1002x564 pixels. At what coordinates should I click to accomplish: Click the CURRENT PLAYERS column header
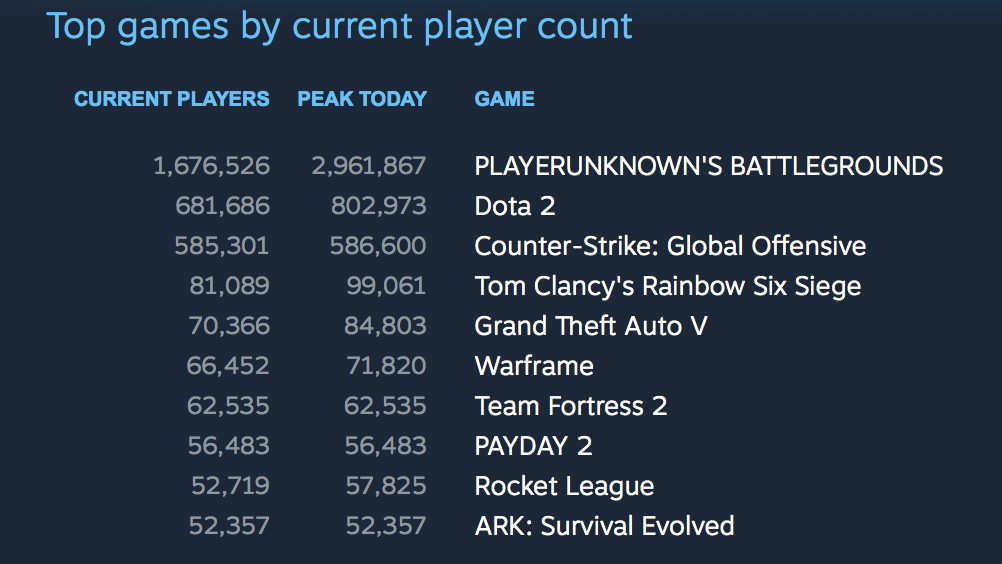[x=171, y=99]
